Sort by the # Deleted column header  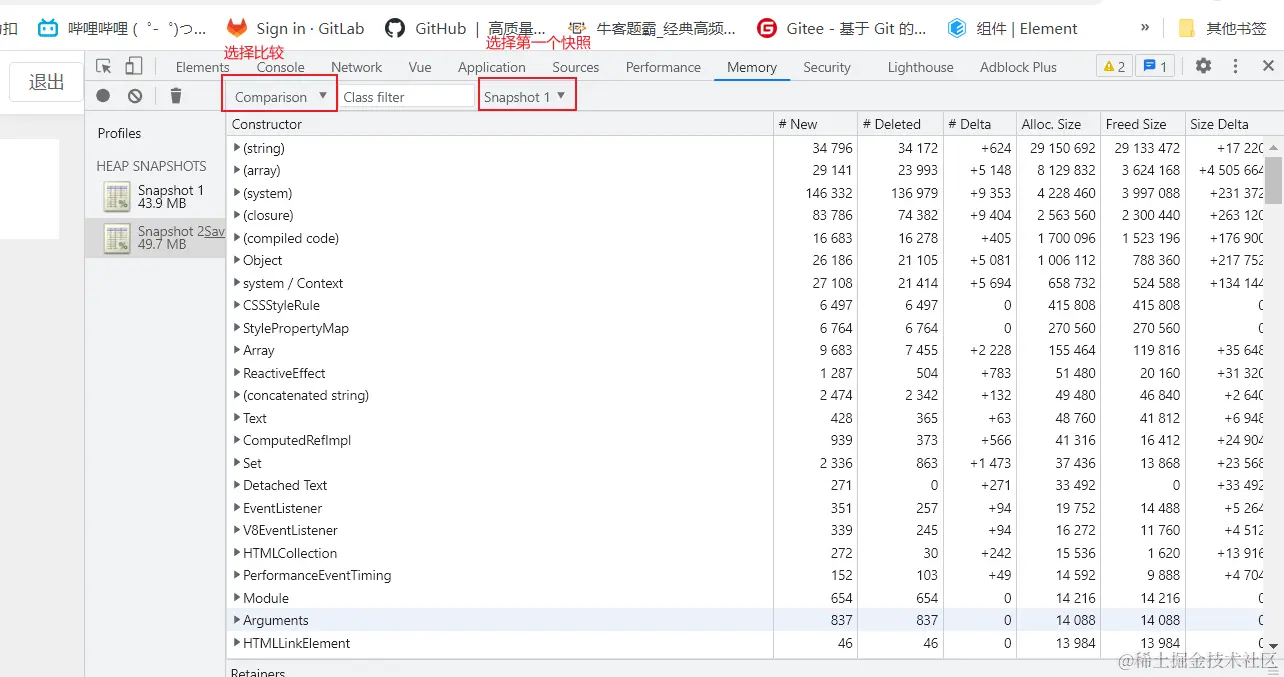[x=900, y=124]
